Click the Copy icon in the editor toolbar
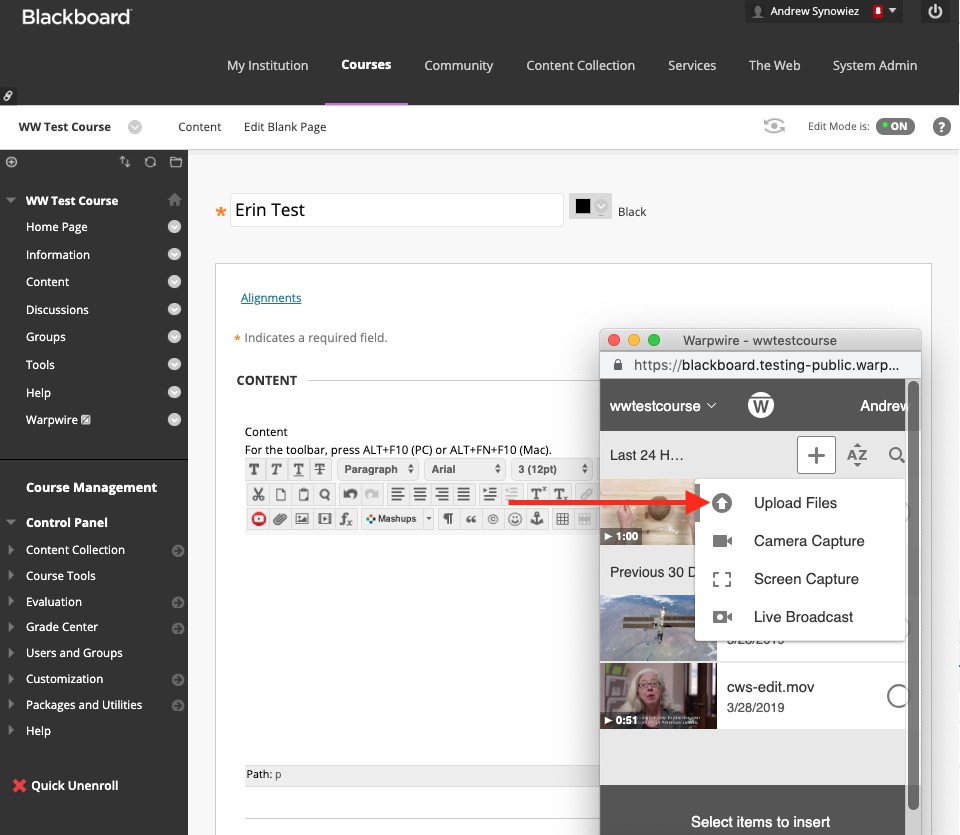960x835 pixels. [280, 494]
